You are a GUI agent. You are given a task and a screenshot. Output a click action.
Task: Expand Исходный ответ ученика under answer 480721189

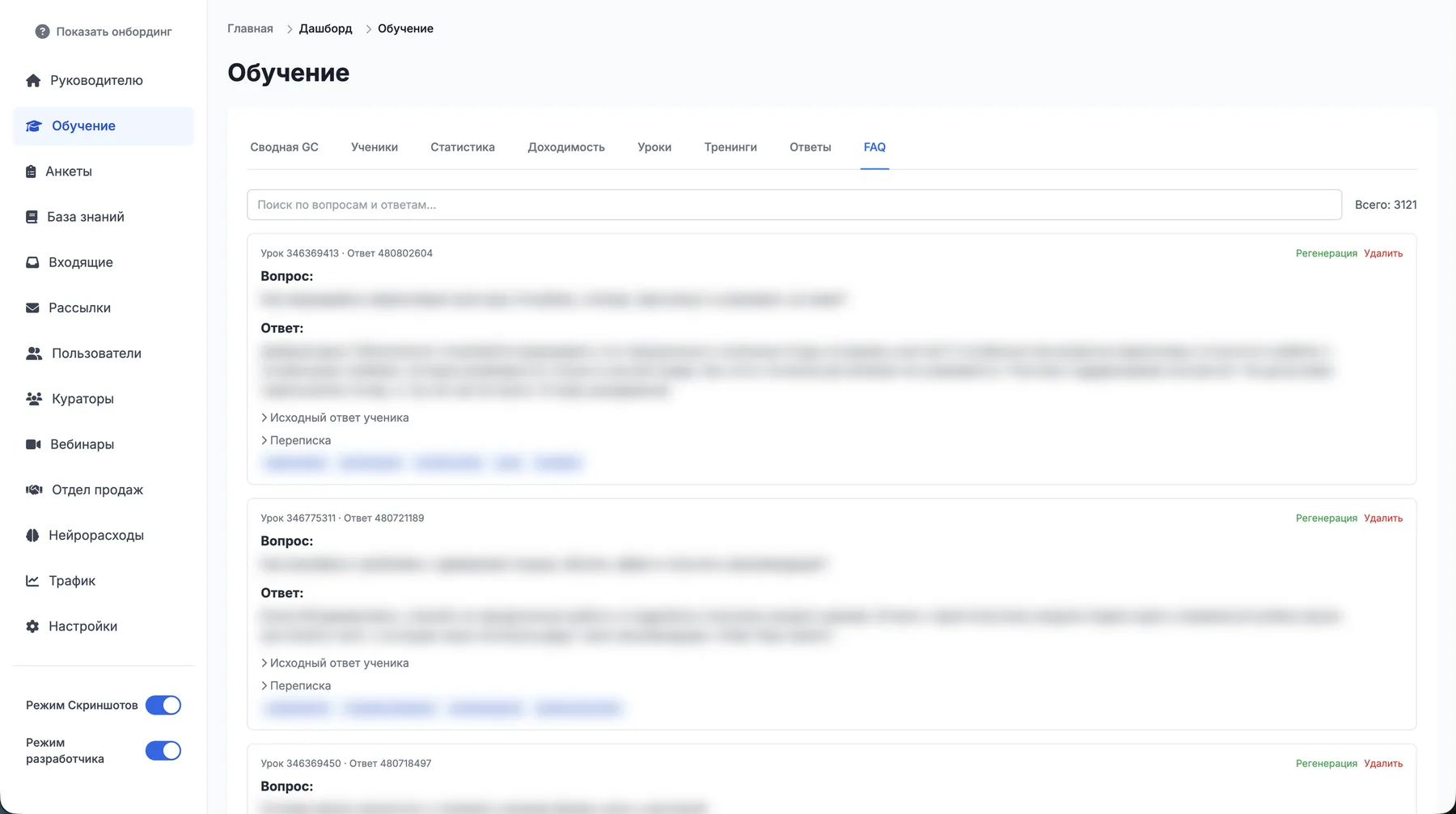[335, 663]
